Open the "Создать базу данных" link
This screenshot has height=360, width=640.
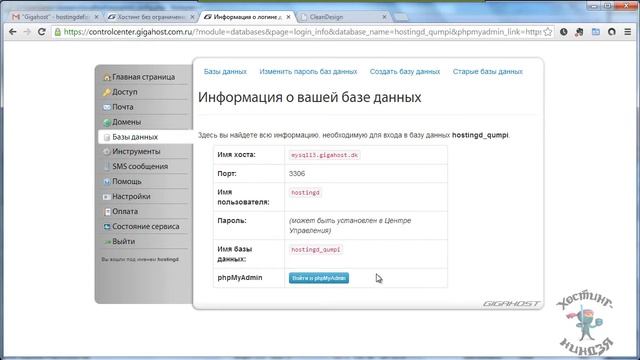coord(405,71)
